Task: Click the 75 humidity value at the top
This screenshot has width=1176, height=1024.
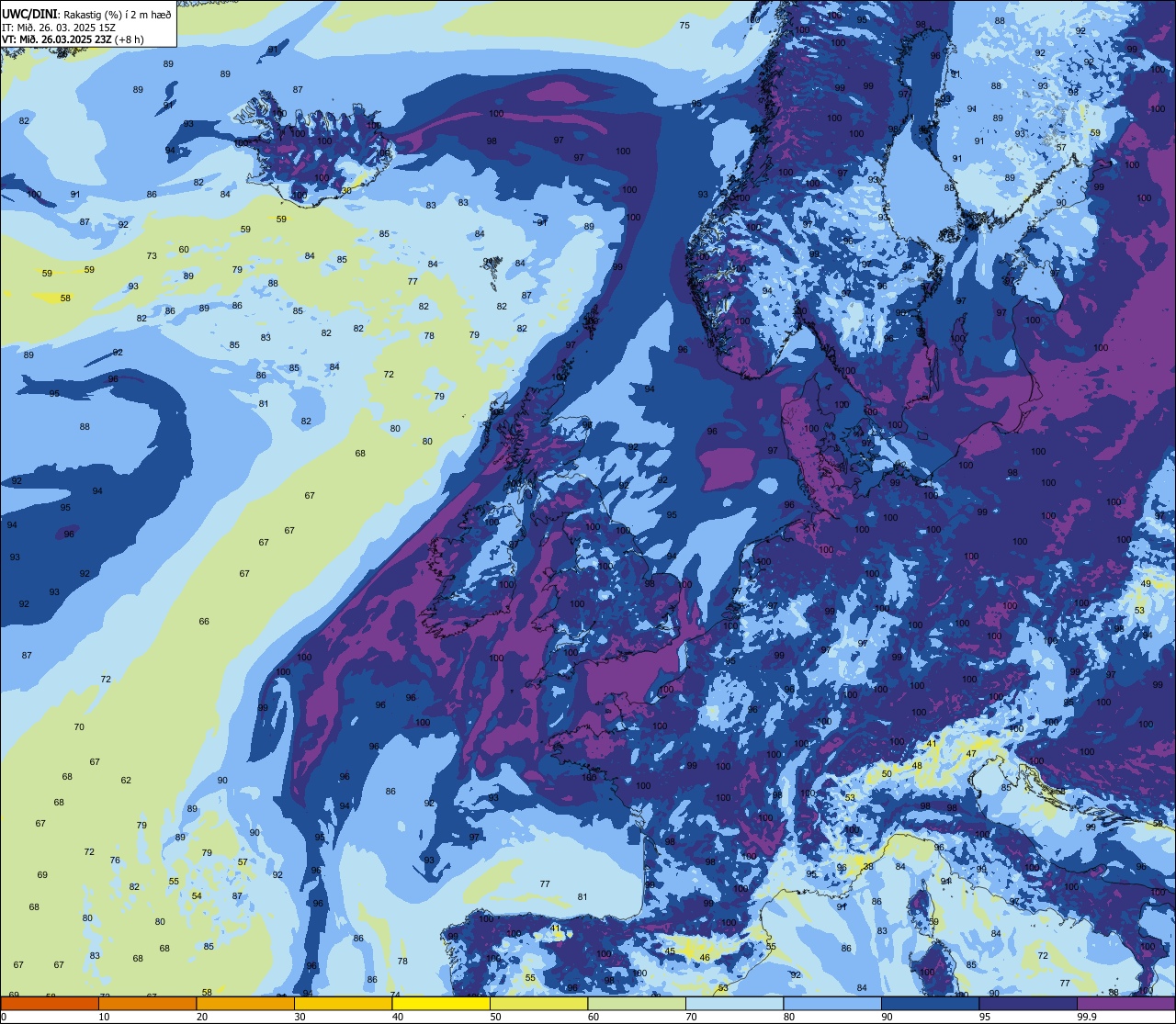Action: point(684,25)
